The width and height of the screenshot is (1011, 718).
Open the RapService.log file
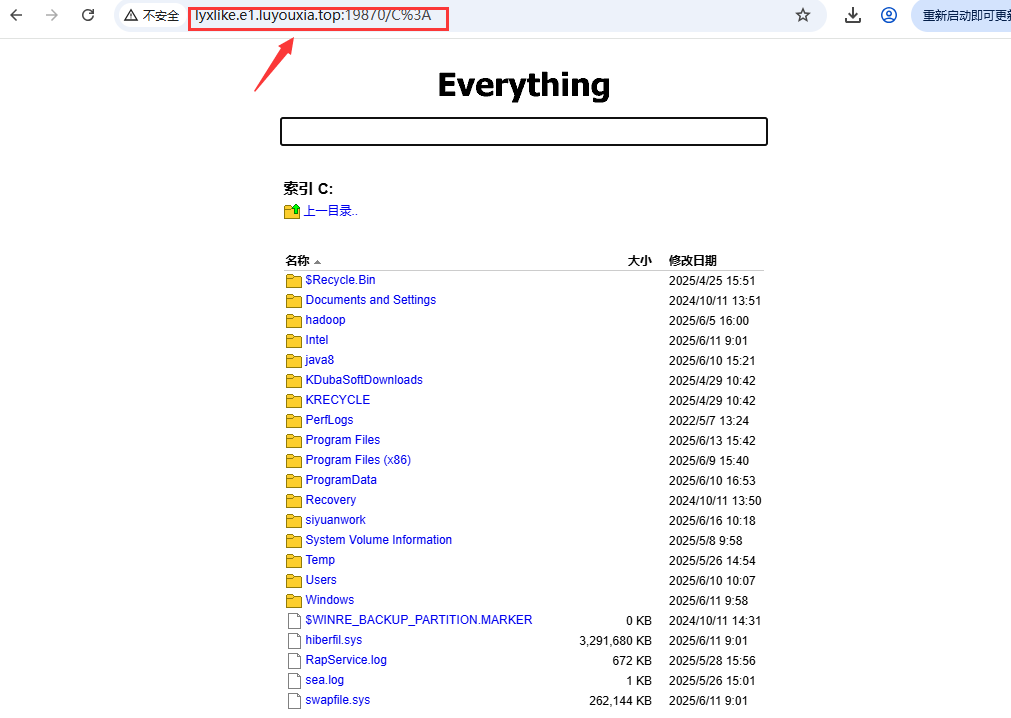[346, 659]
